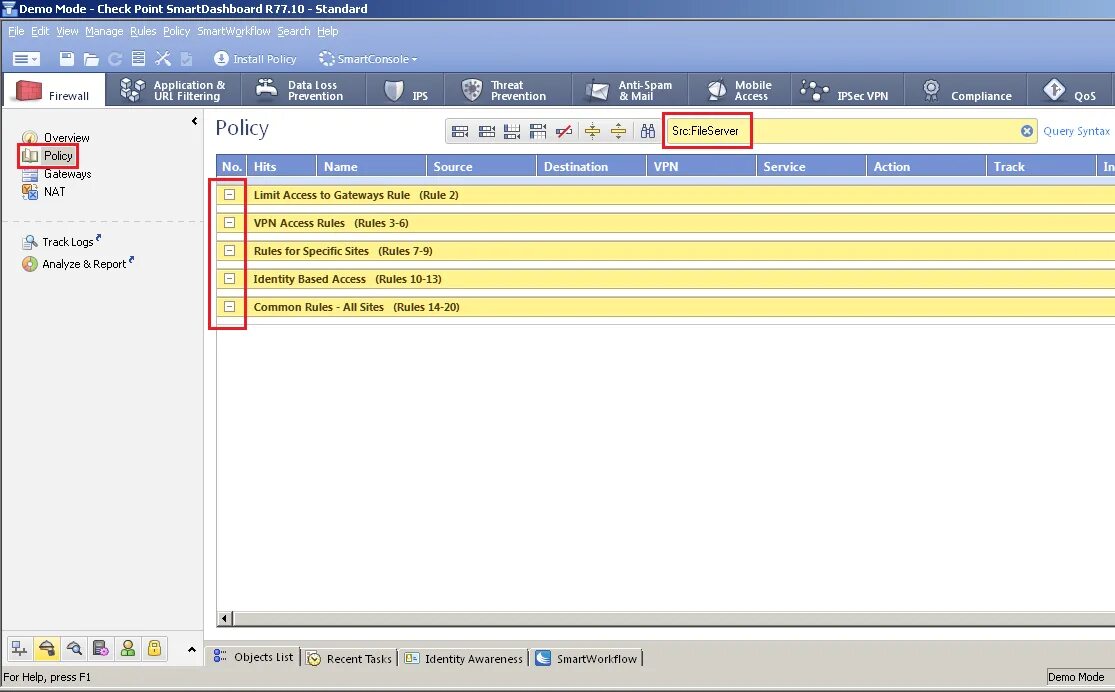Click the Refresh icon in the toolbar

114,59
